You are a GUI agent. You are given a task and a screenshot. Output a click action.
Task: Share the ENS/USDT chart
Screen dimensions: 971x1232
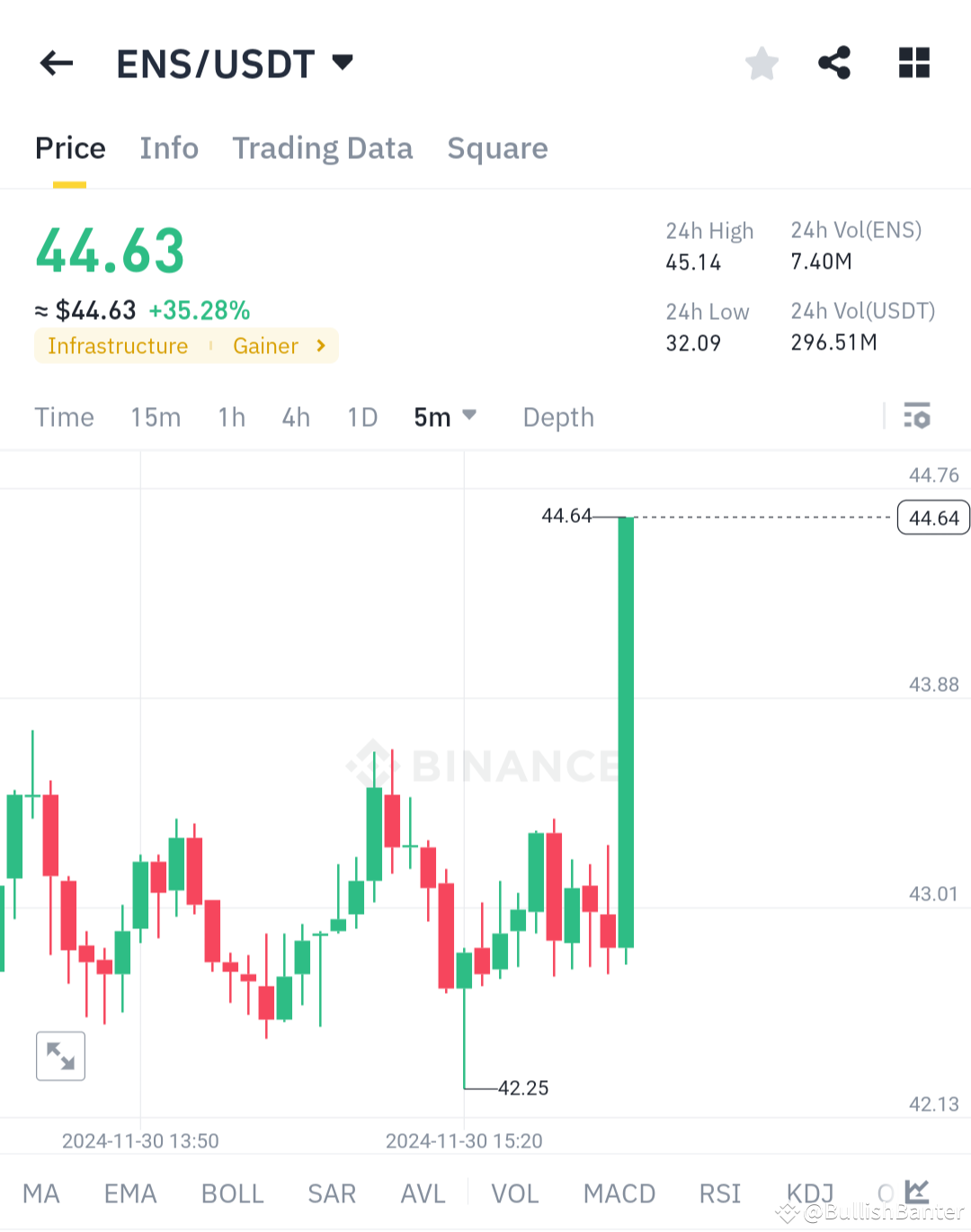click(833, 63)
